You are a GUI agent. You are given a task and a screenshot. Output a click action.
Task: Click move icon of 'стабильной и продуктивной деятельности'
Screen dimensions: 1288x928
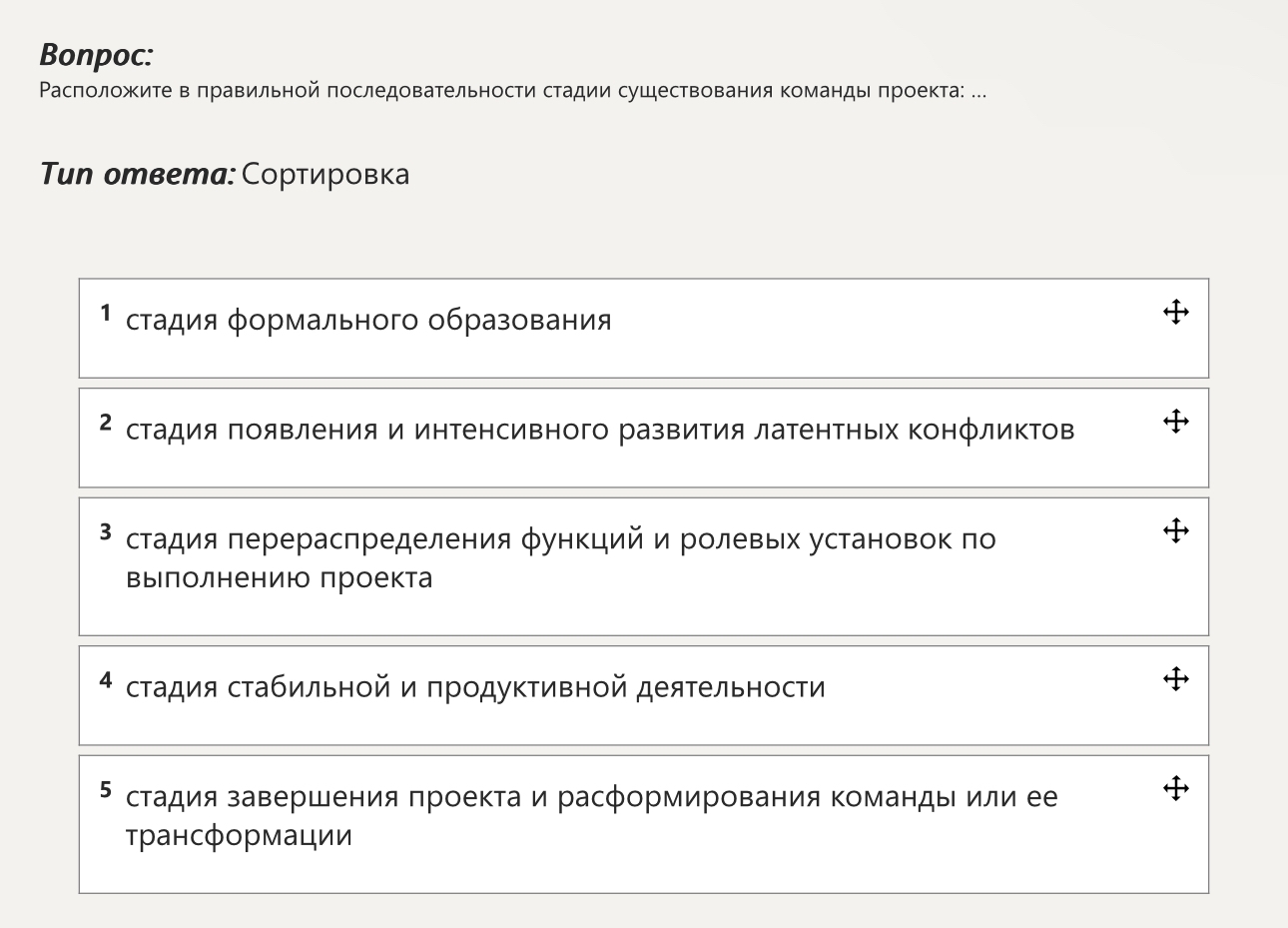point(1176,679)
